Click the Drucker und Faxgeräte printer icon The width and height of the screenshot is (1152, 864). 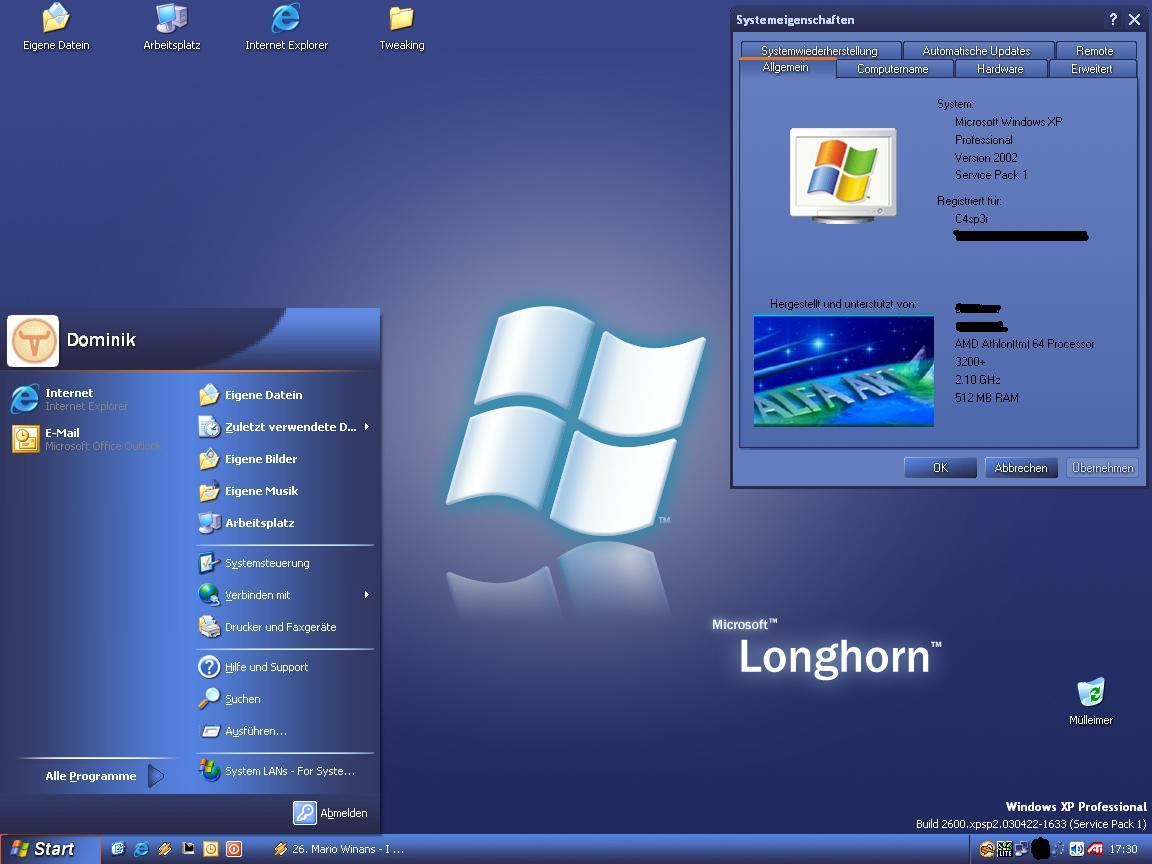point(209,627)
